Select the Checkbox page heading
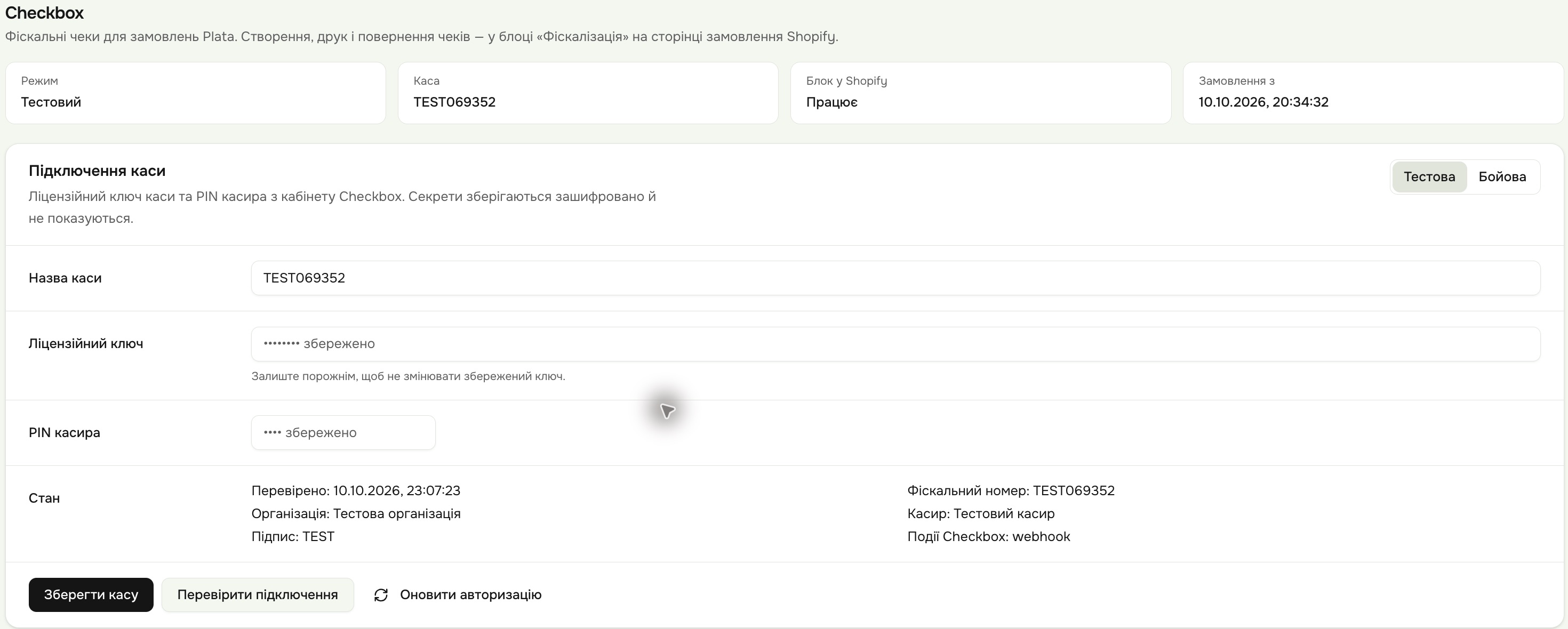 44,13
